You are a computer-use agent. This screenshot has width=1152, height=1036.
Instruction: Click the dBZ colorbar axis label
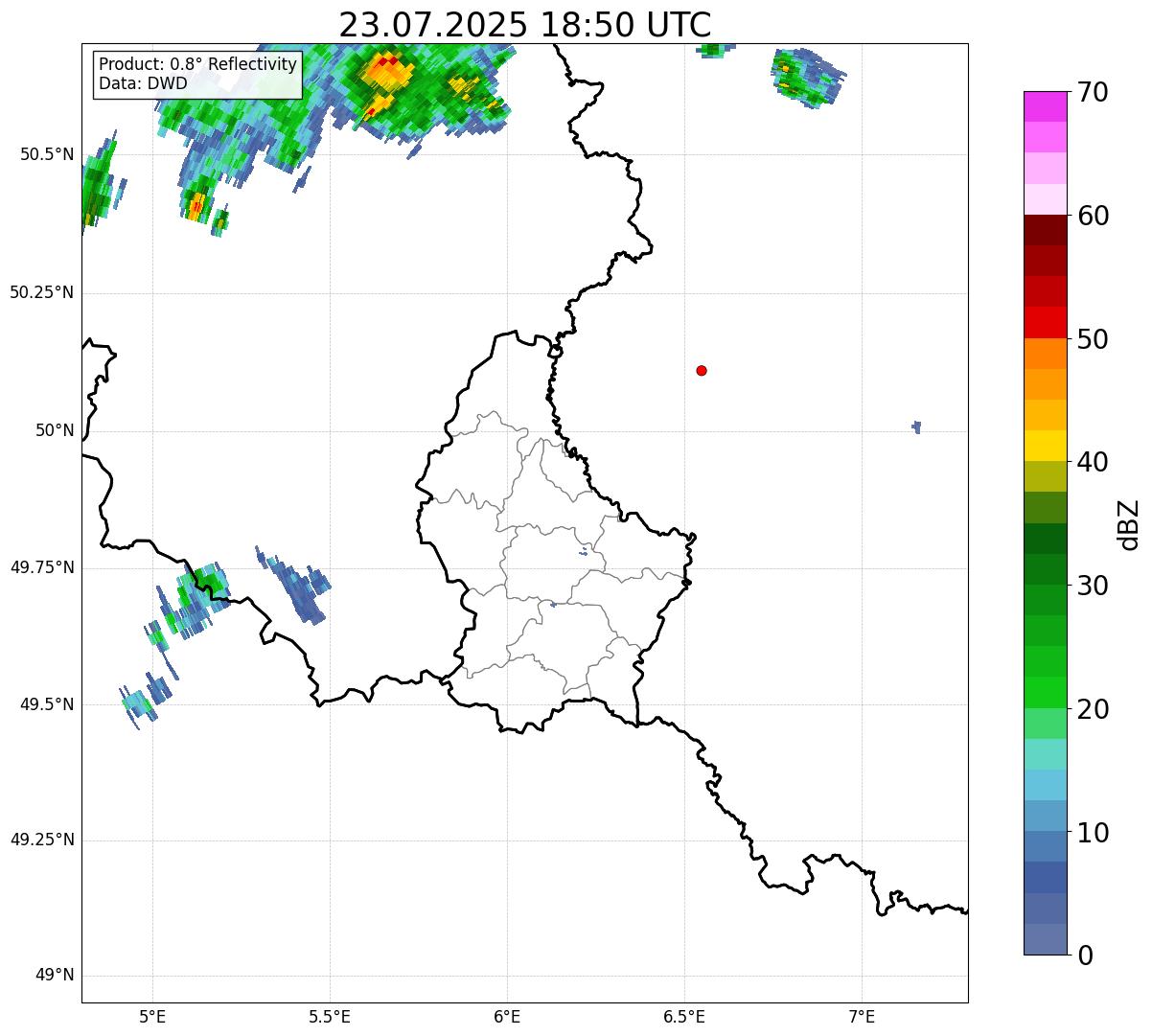pyautogui.click(x=1129, y=524)
